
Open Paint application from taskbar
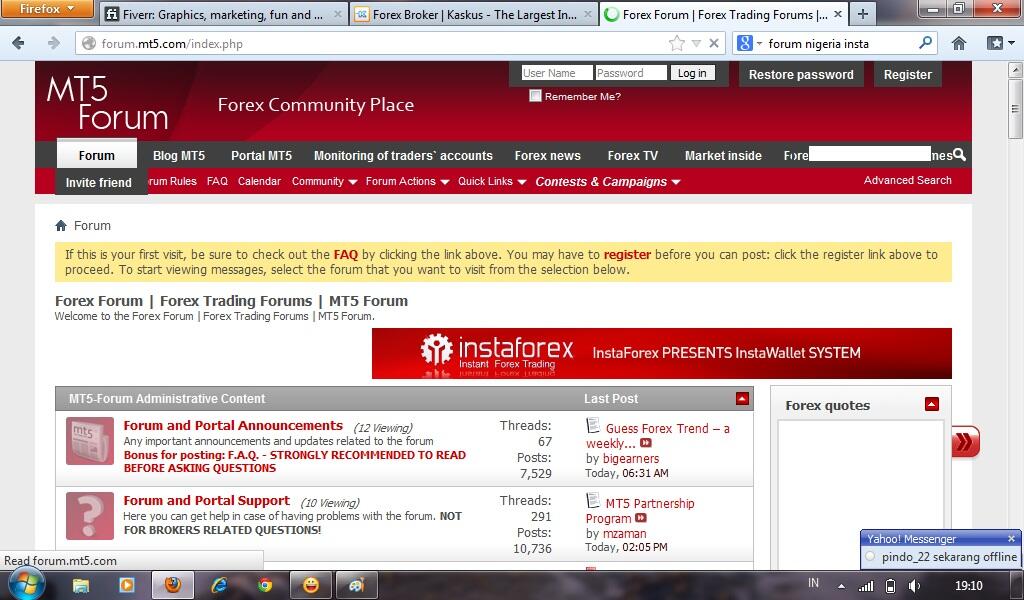[x=357, y=585]
